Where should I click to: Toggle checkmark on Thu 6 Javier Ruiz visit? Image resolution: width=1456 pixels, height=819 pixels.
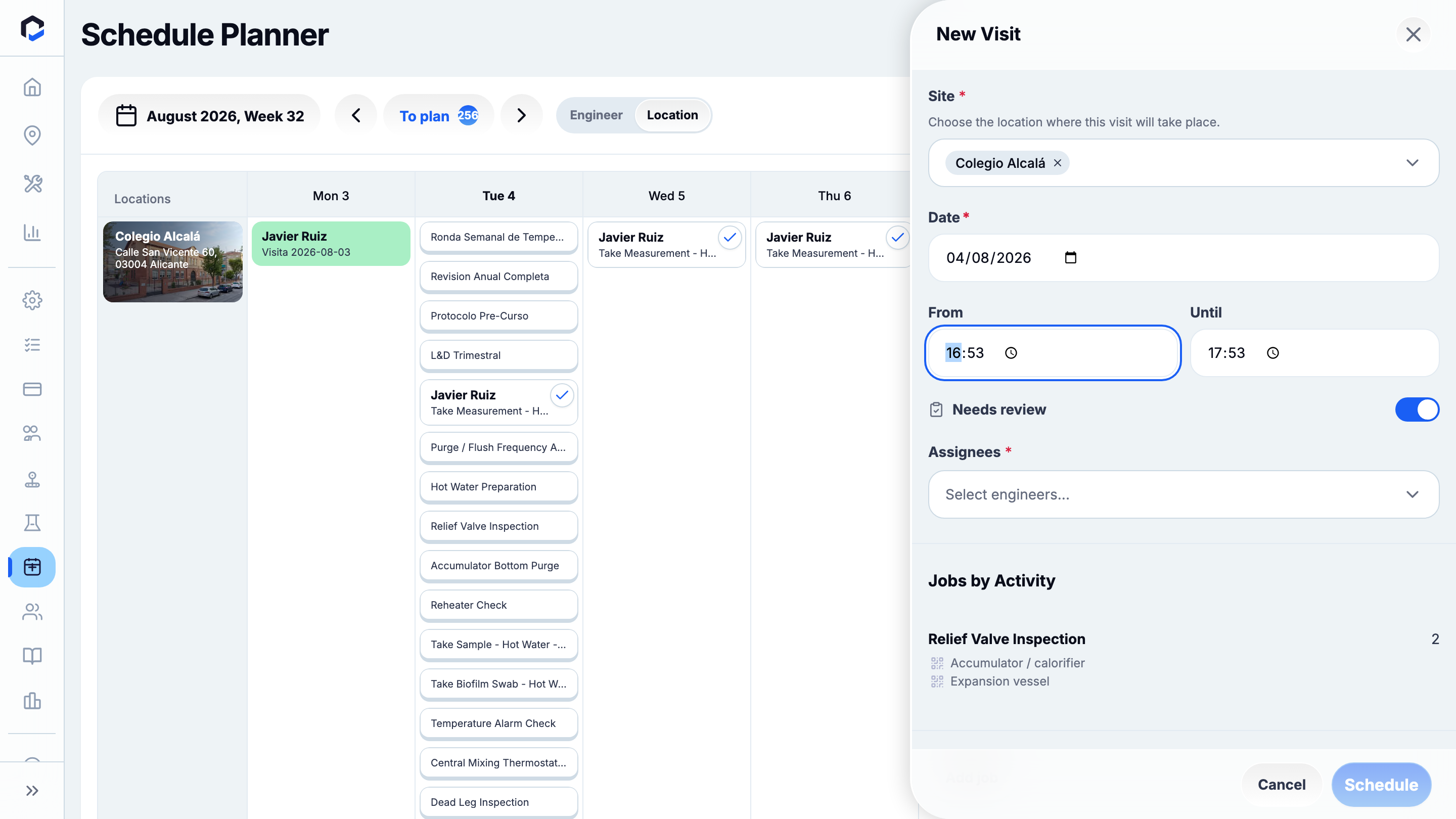click(x=897, y=237)
